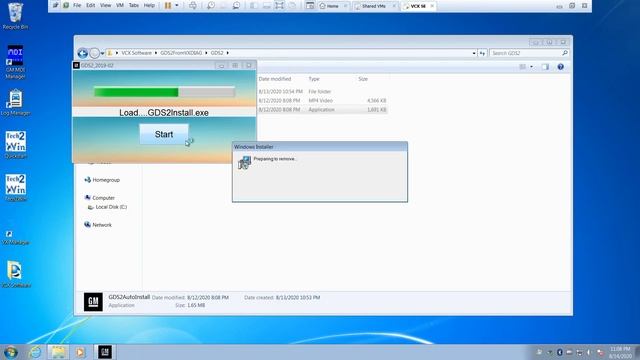Open the File menu in VMware toolbar

coord(77,6)
